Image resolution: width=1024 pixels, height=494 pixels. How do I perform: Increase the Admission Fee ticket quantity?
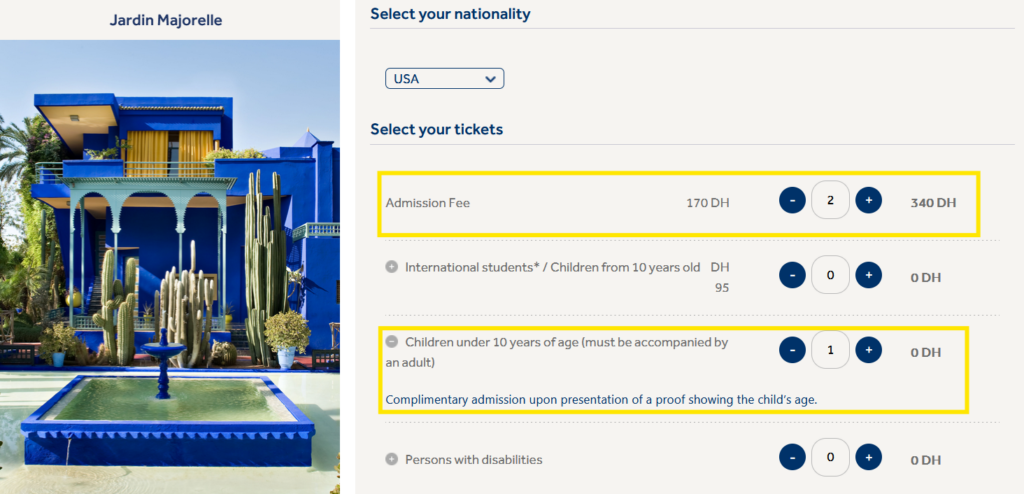coord(868,201)
